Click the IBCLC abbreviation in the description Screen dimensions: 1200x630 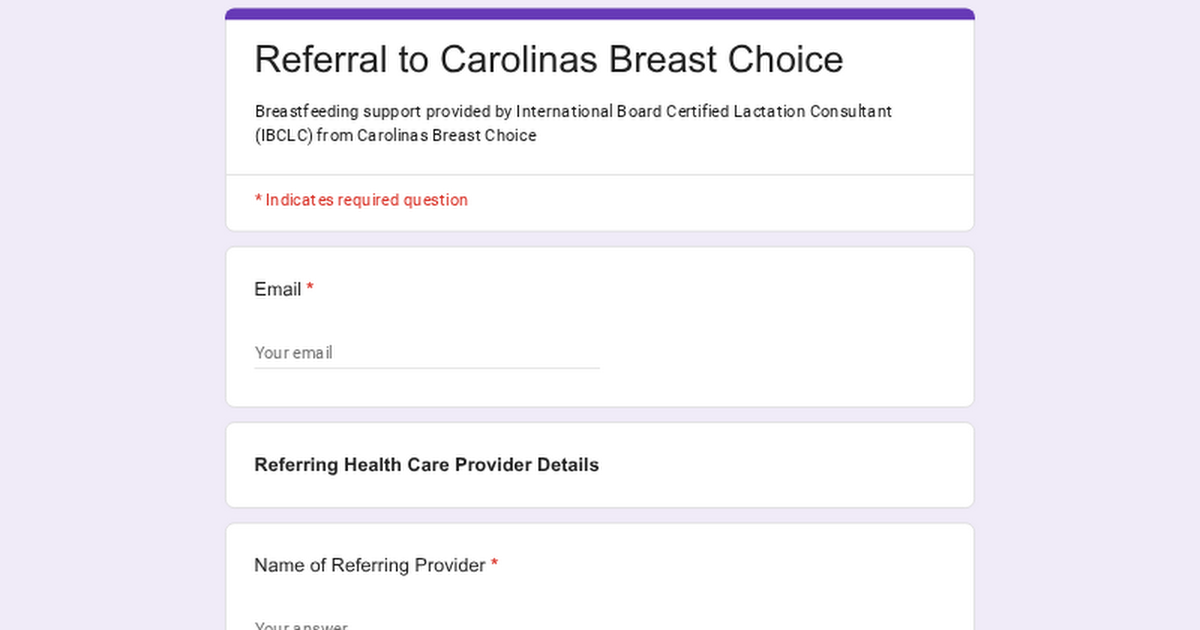tap(285, 135)
